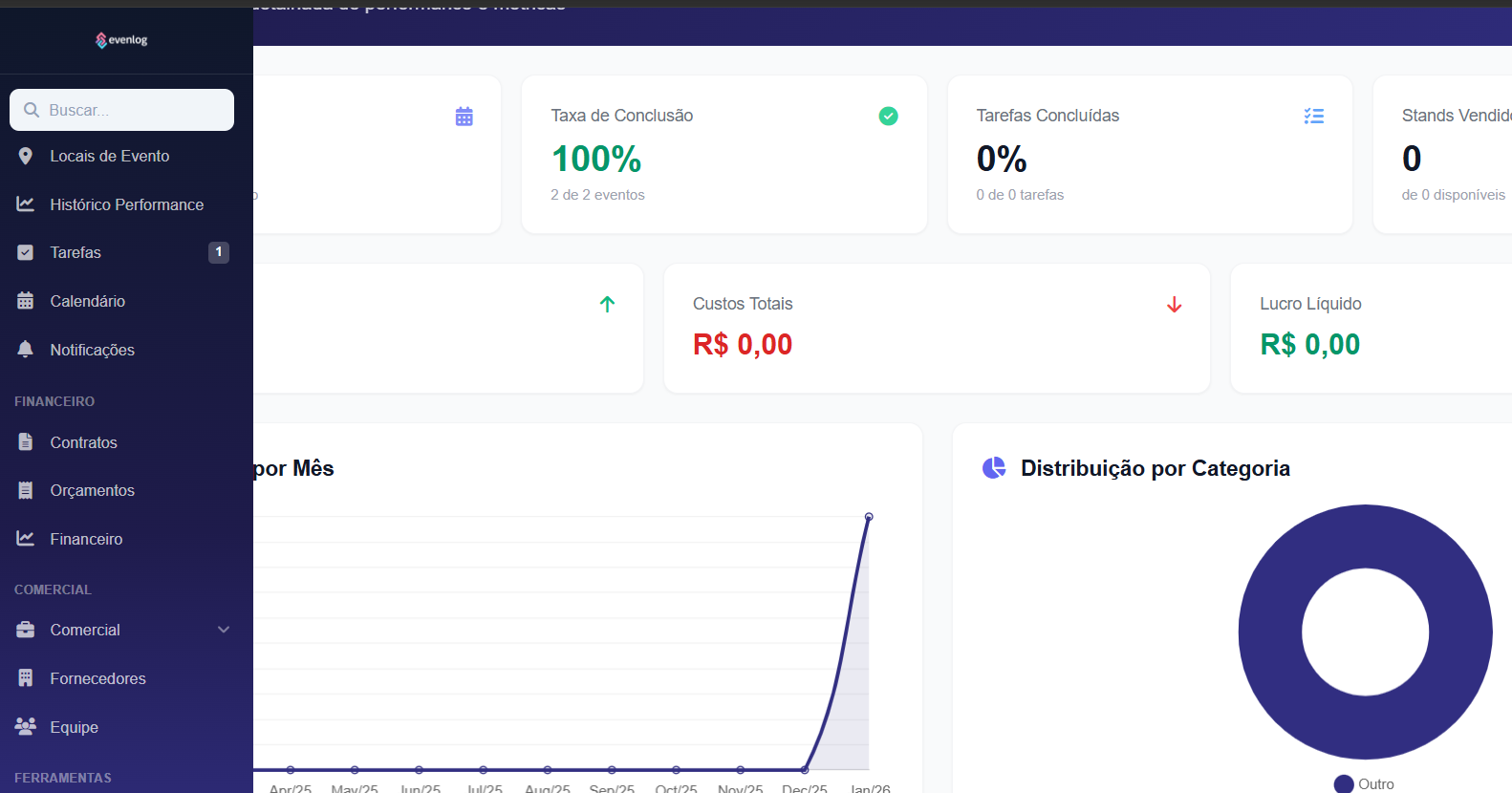The width and height of the screenshot is (1512, 793).
Task: Click the Jan/26 peak data point on chart
Action: pos(869,517)
